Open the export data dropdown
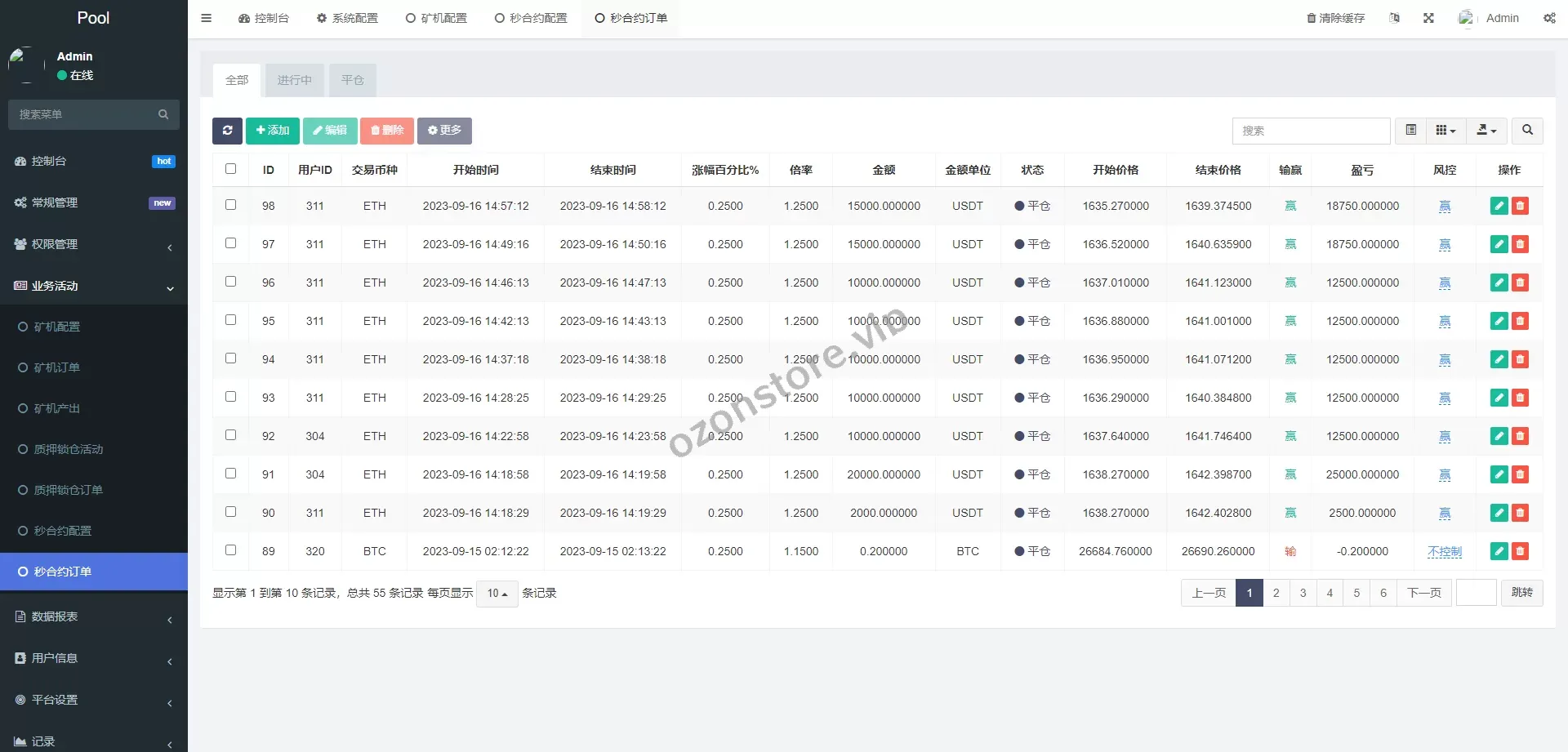The width and height of the screenshot is (1568, 752). (x=1486, y=131)
